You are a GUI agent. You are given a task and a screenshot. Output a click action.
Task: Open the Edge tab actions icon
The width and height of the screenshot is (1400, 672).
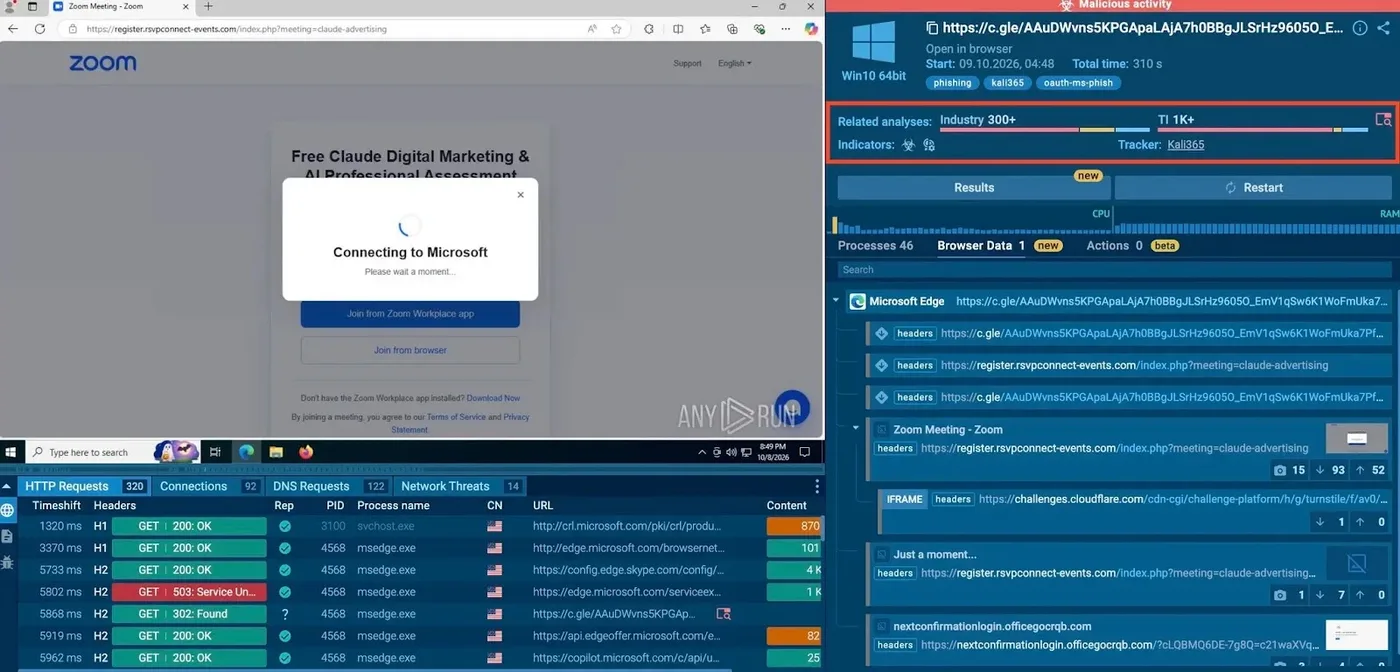pyautogui.click(x=32, y=6)
